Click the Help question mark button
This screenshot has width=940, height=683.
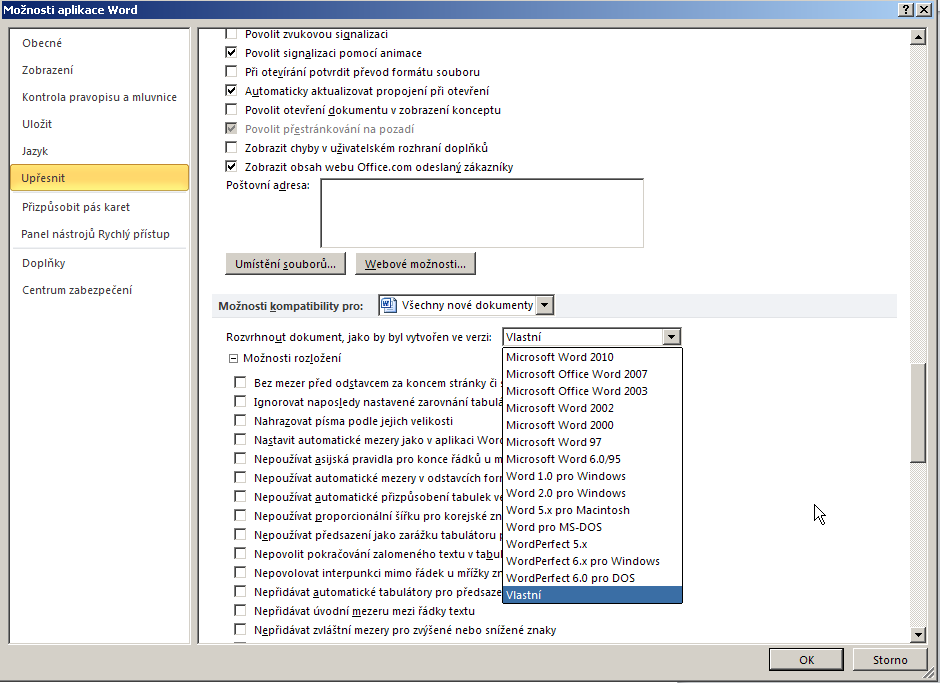(x=906, y=10)
